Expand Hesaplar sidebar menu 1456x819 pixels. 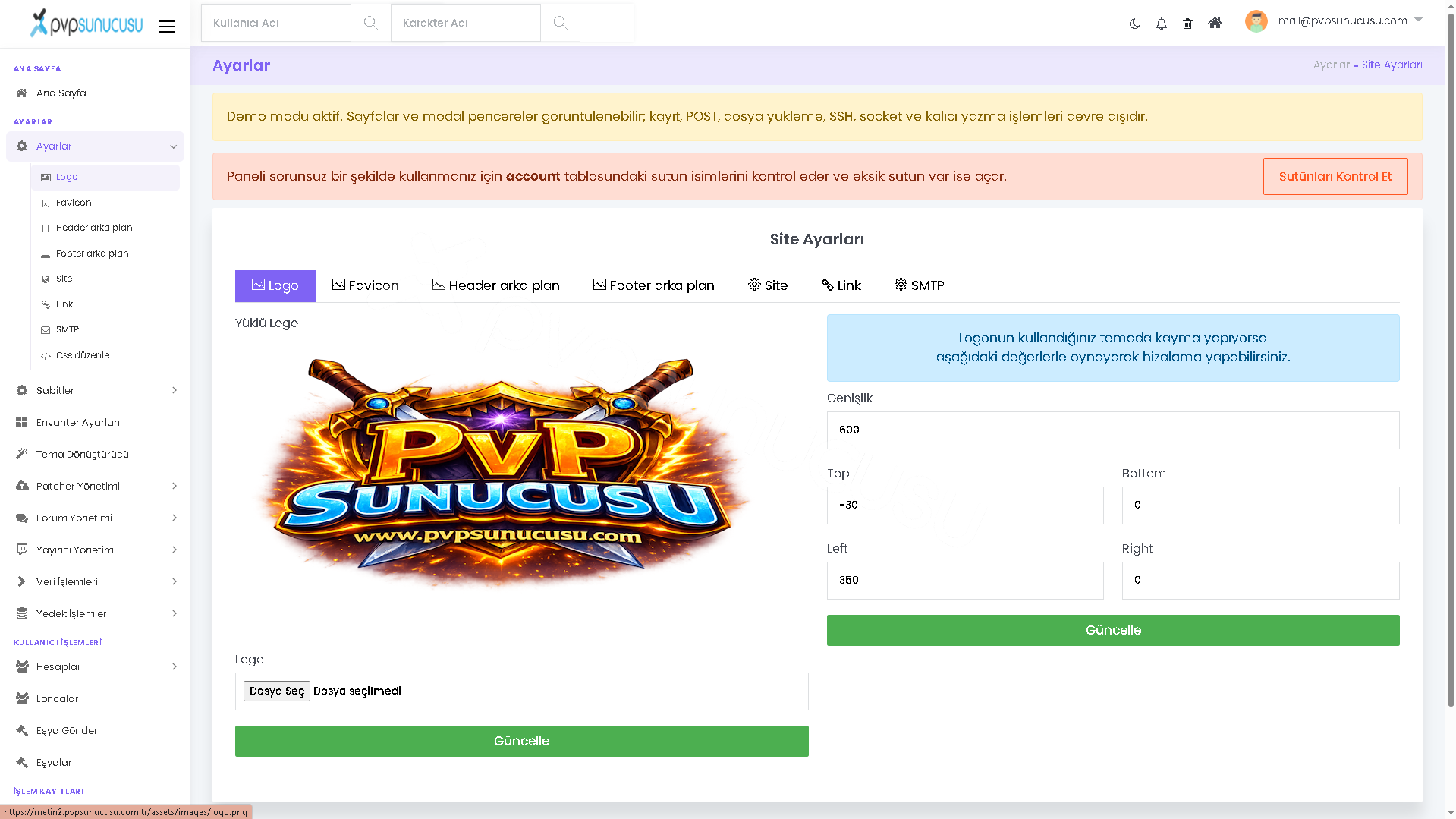95,666
